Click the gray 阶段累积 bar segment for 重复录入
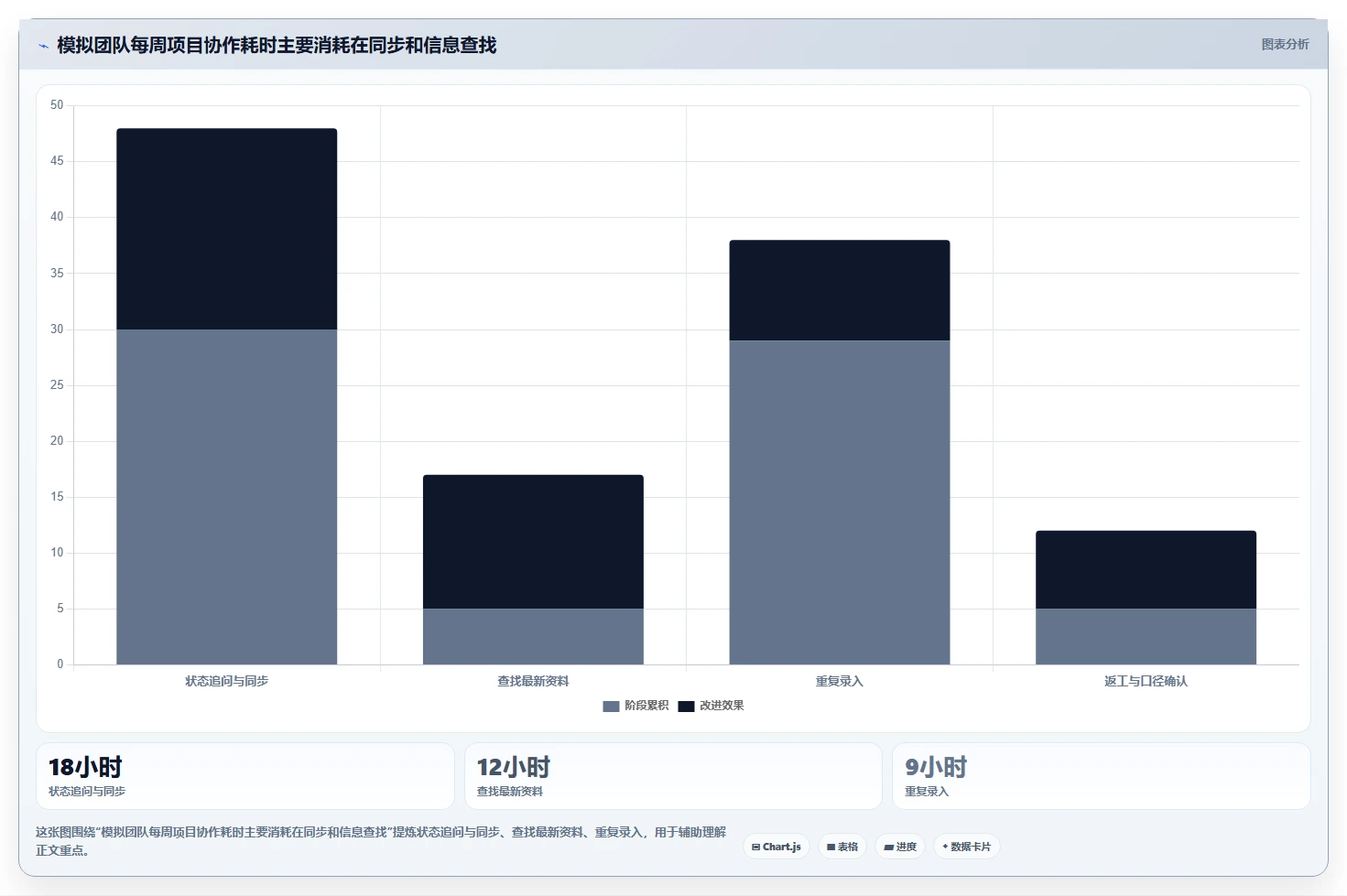 coord(840,502)
